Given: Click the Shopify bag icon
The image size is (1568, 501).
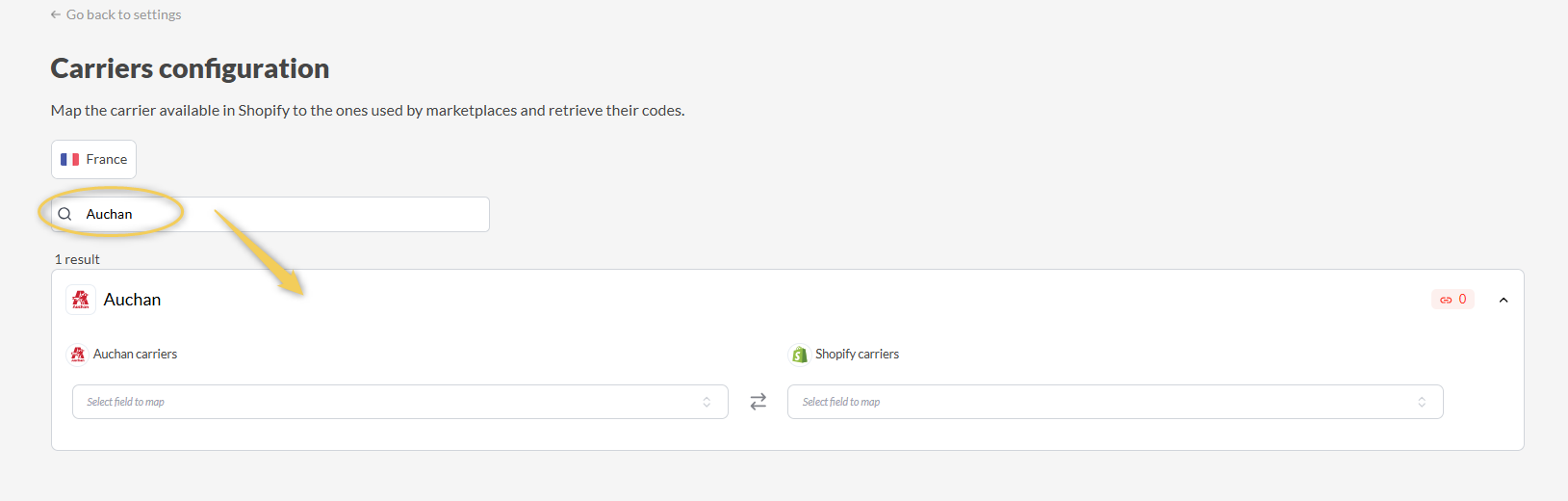Looking at the screenshot, I should point(799,355).
